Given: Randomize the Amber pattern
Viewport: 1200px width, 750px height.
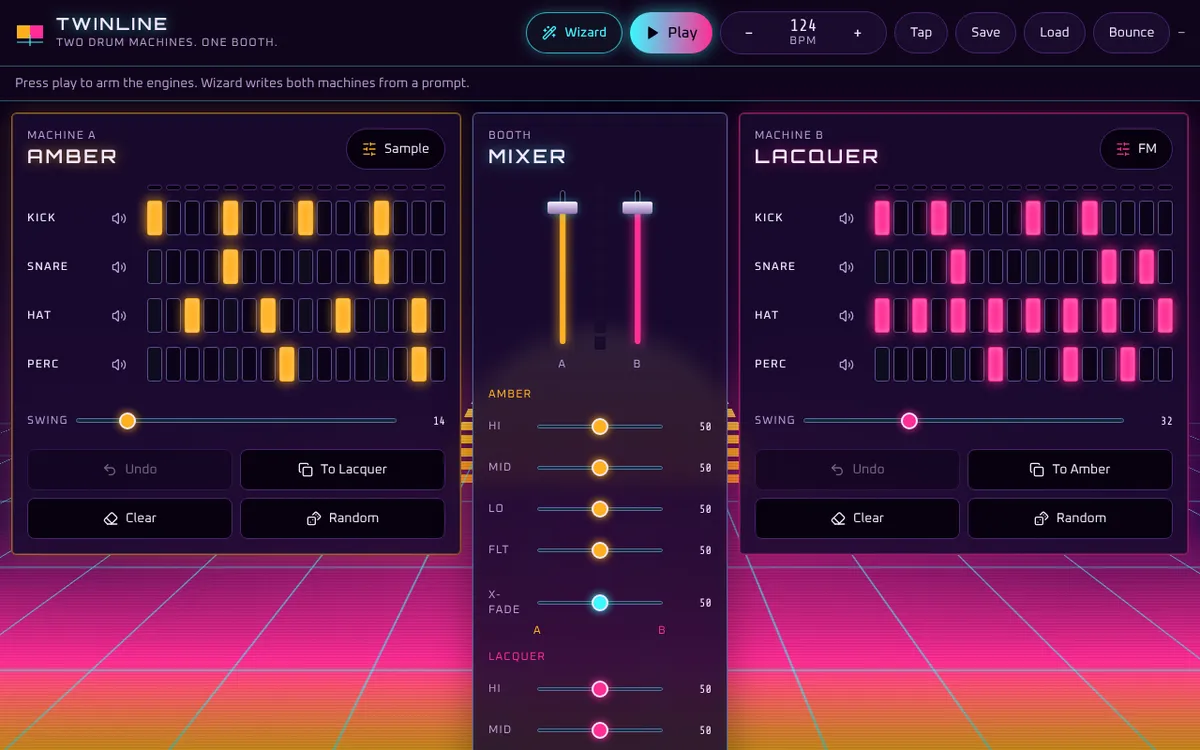Looking at the screenshot, I should [x=342, y=519].
